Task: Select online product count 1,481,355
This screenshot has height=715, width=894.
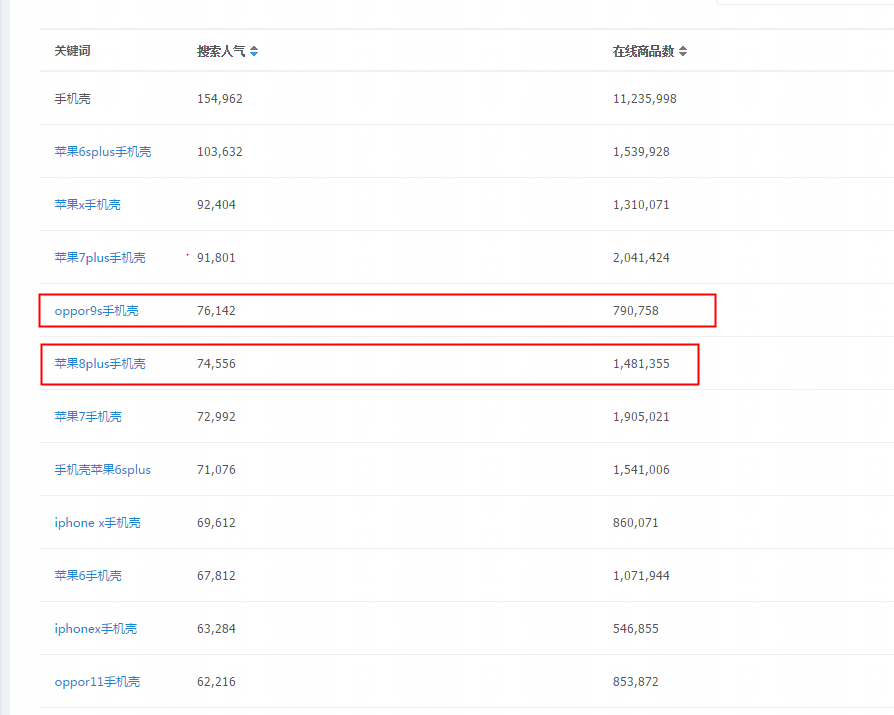Action: click(641, 364)
